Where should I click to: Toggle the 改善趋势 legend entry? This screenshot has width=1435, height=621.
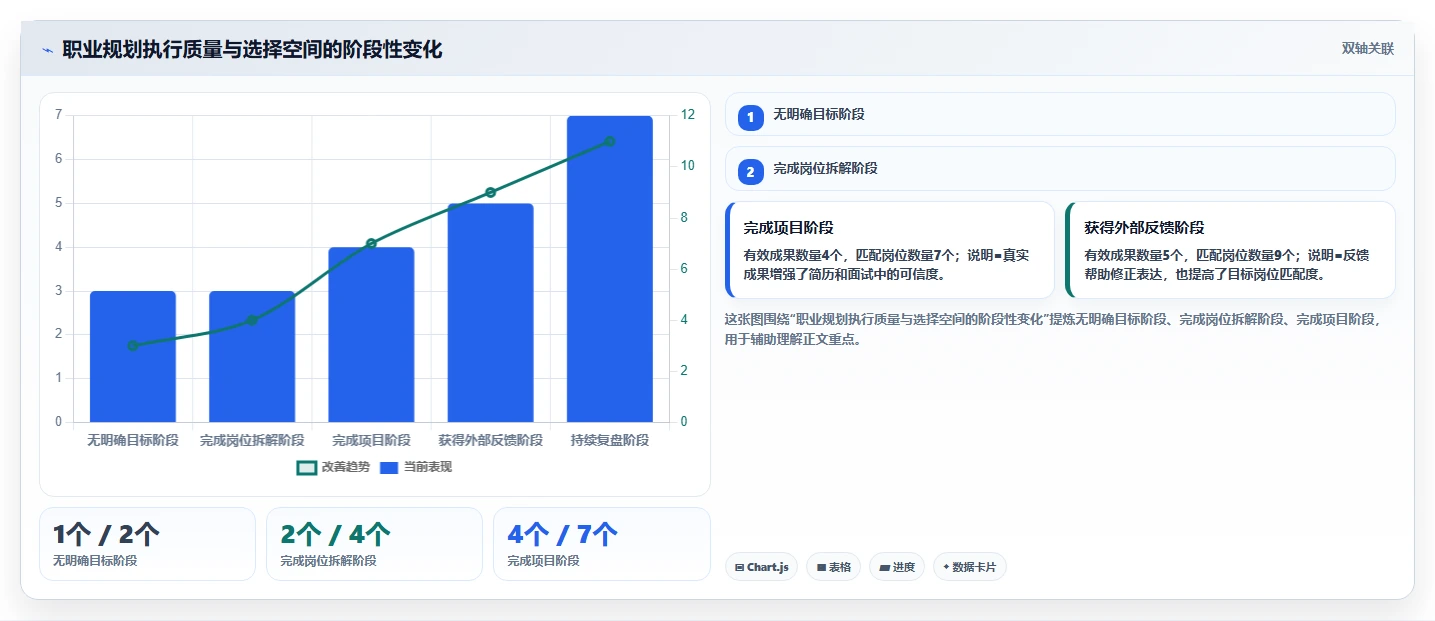click(x=333, y=467)
